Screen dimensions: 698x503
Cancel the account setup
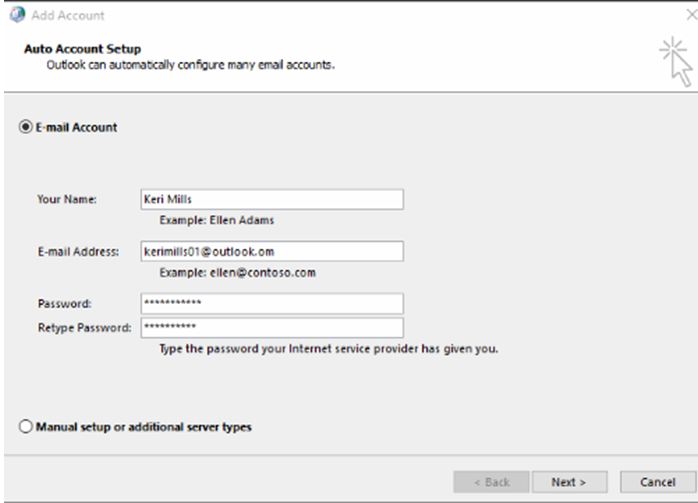click(657, 482)
